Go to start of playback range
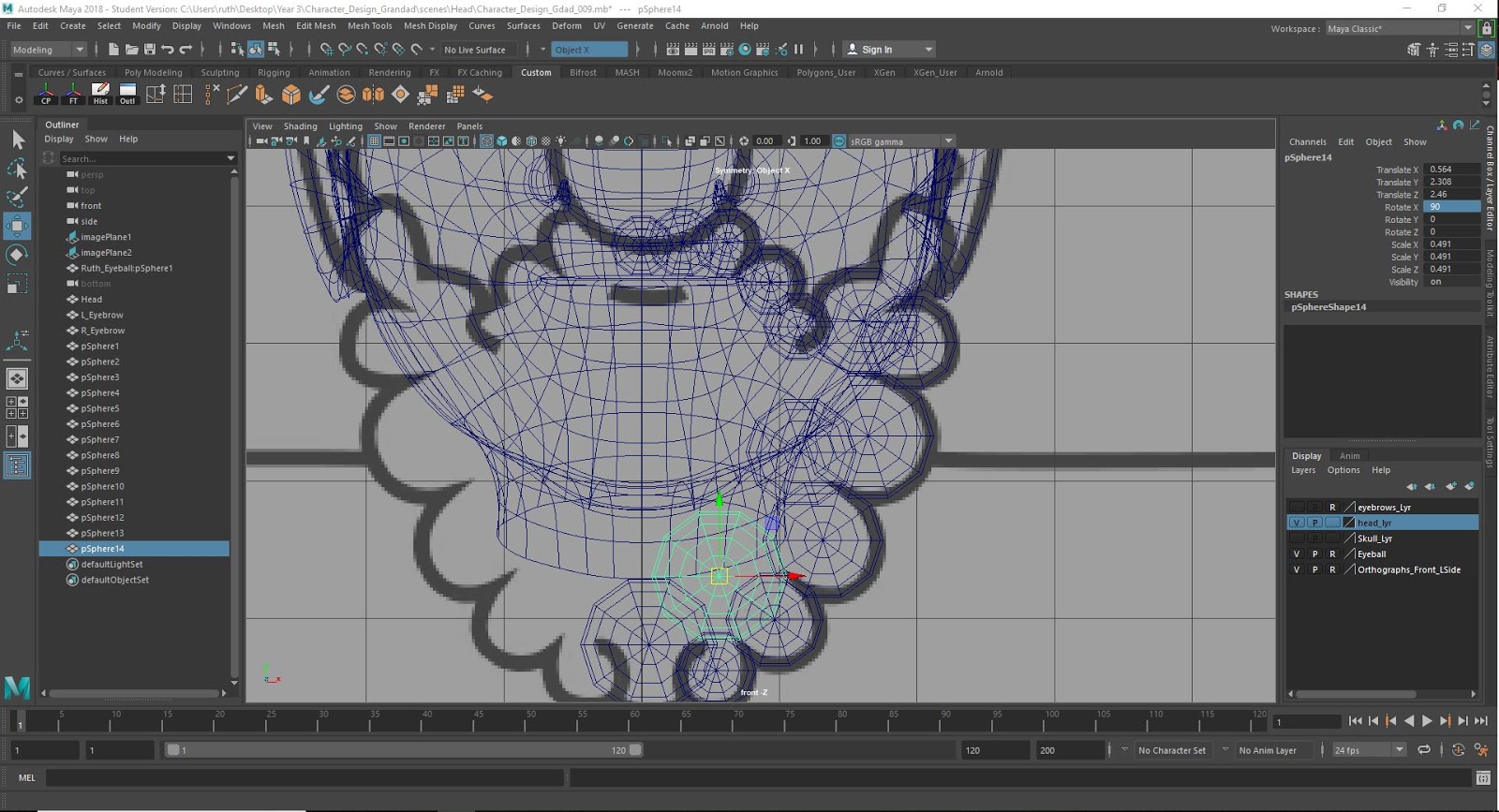Screen dimensions: 1499x812 coord(1355,721)
